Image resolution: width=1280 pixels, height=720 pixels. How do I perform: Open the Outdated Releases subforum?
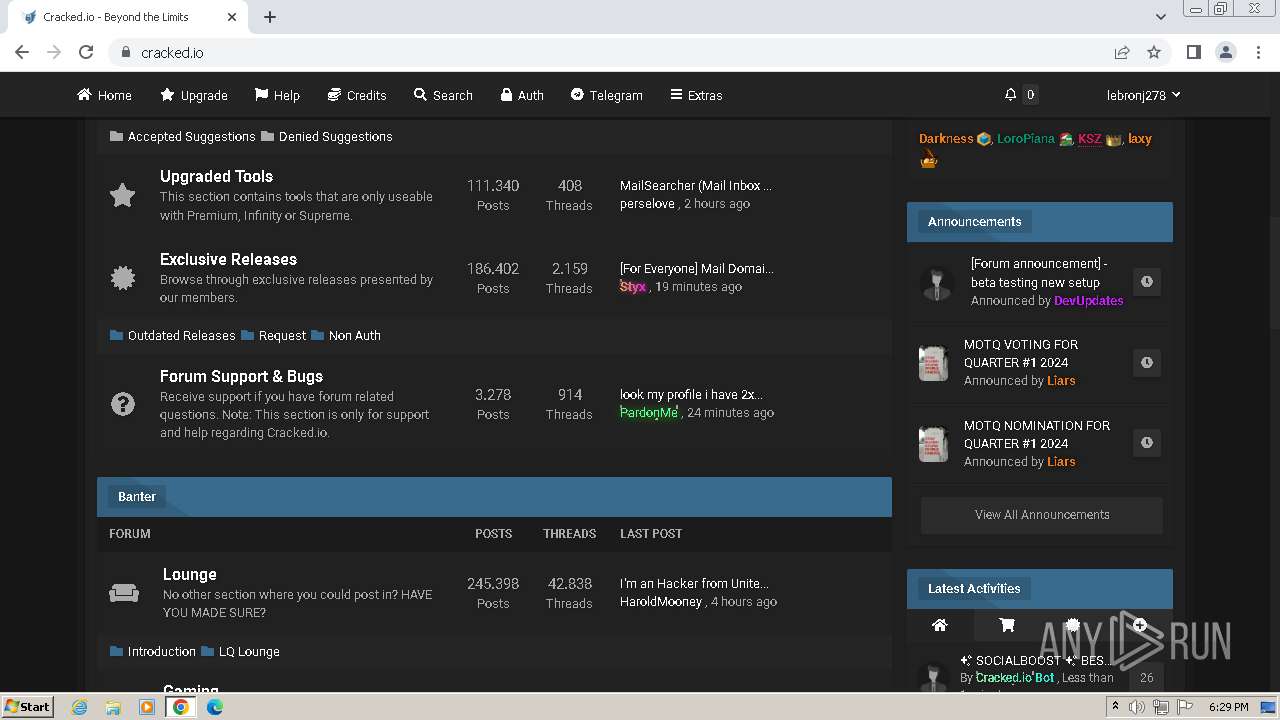(x=181, y=335)
